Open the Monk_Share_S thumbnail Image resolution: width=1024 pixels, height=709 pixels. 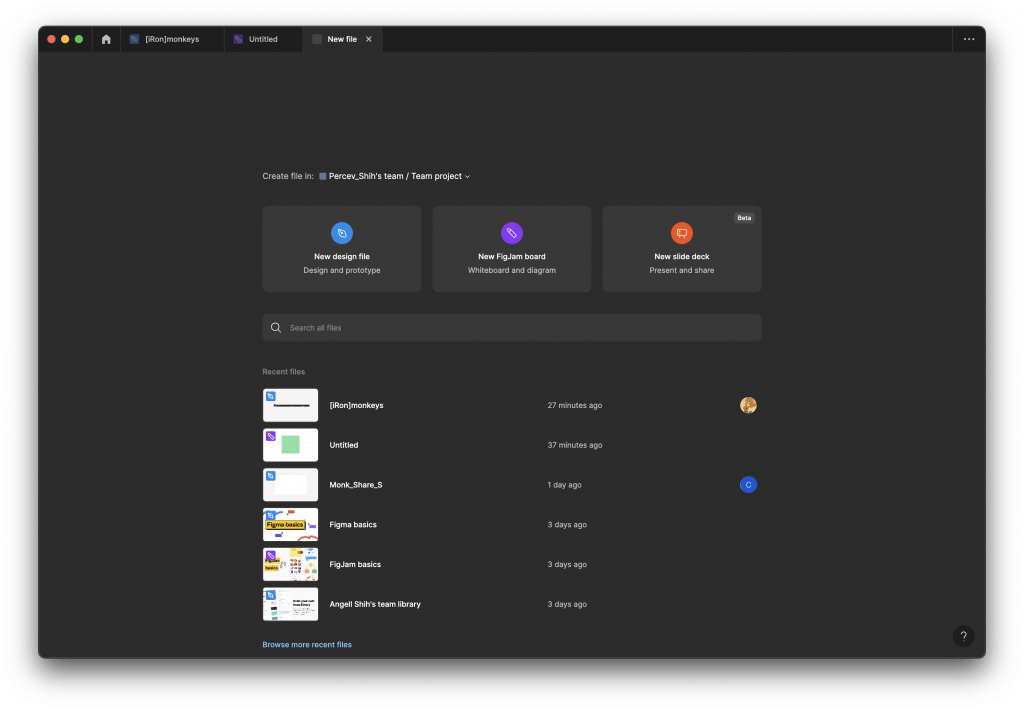click(x=291, y=485)
